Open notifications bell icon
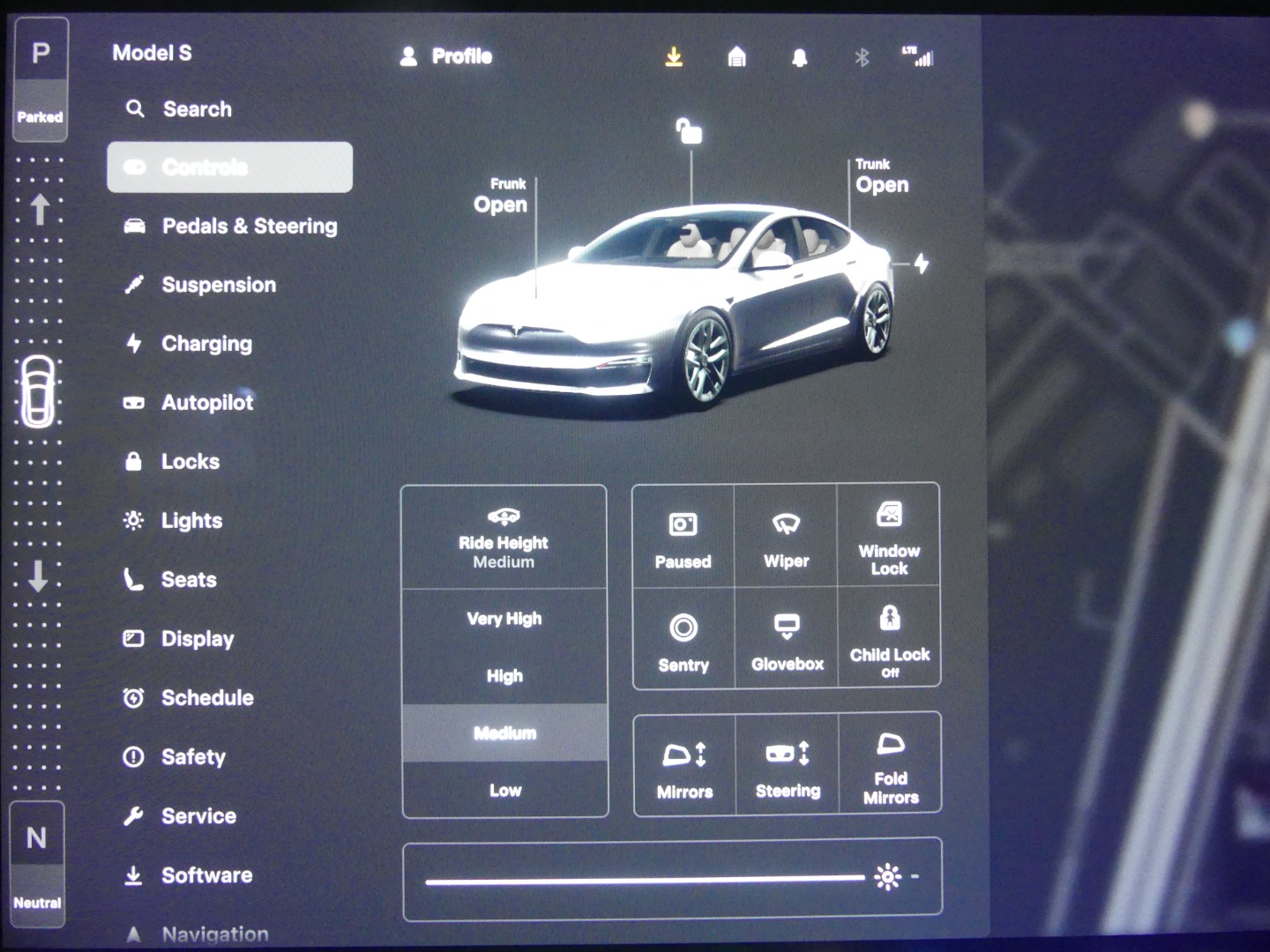 point(799,58)
